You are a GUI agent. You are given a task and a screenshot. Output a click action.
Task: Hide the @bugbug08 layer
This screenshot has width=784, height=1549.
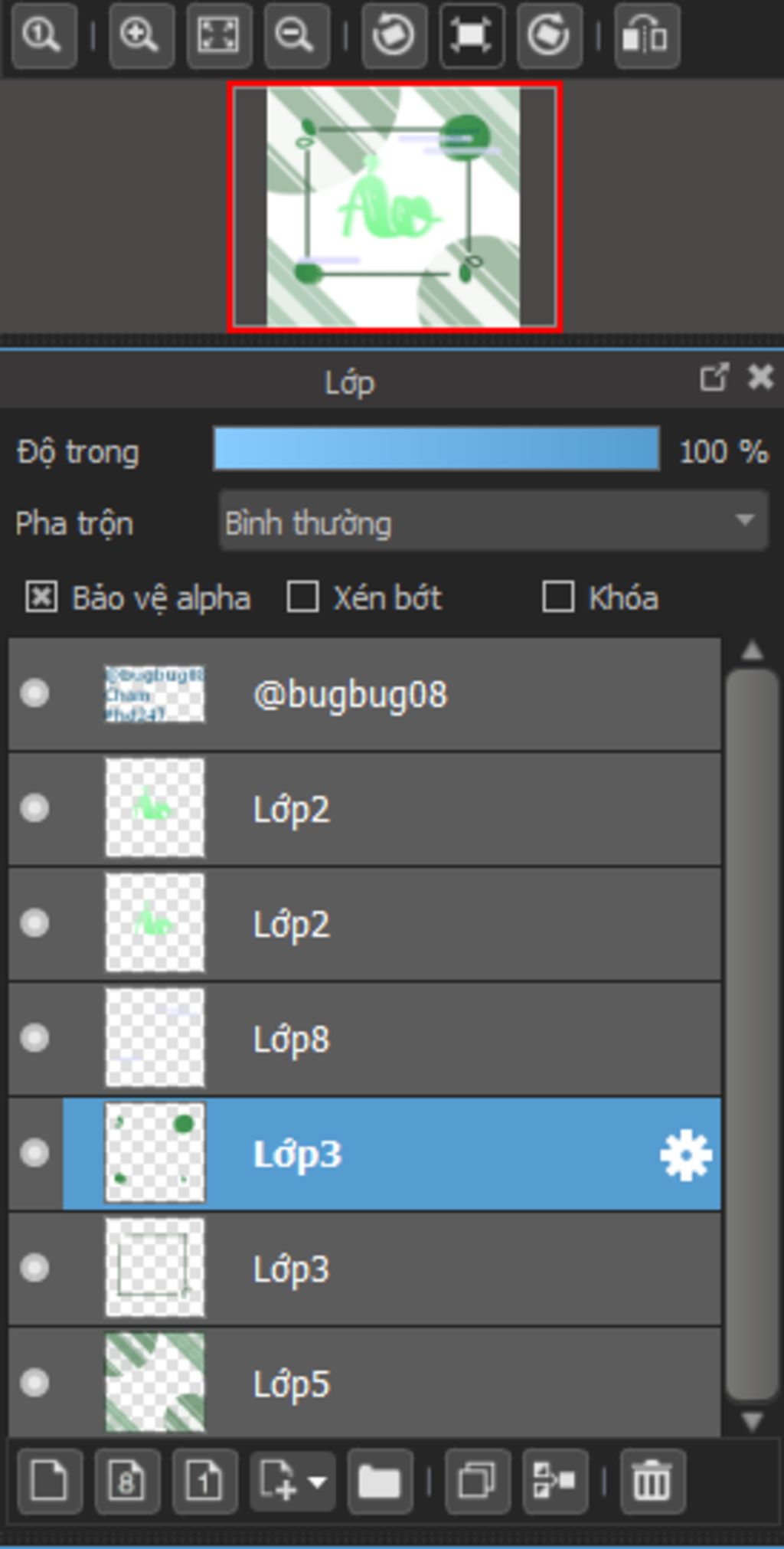click(35, 693)
